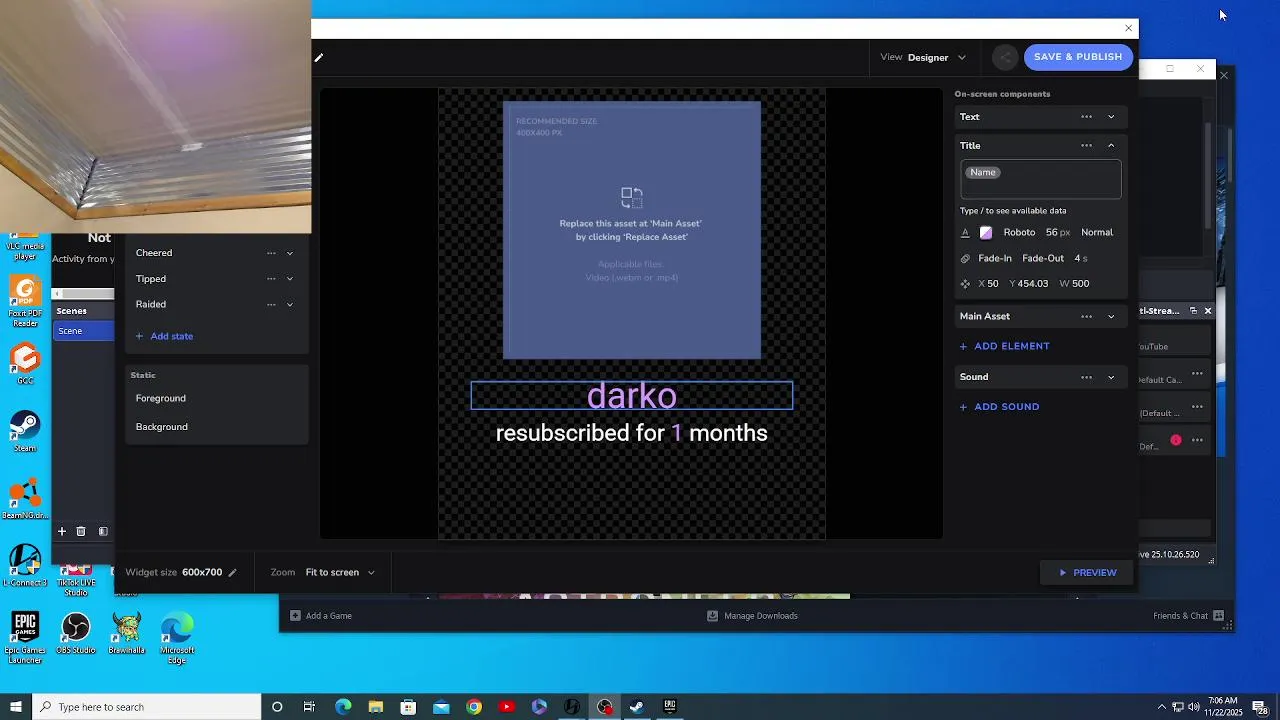
Task: Select the Tipped state
Action: pyautogui.click(x=151, y=279)
